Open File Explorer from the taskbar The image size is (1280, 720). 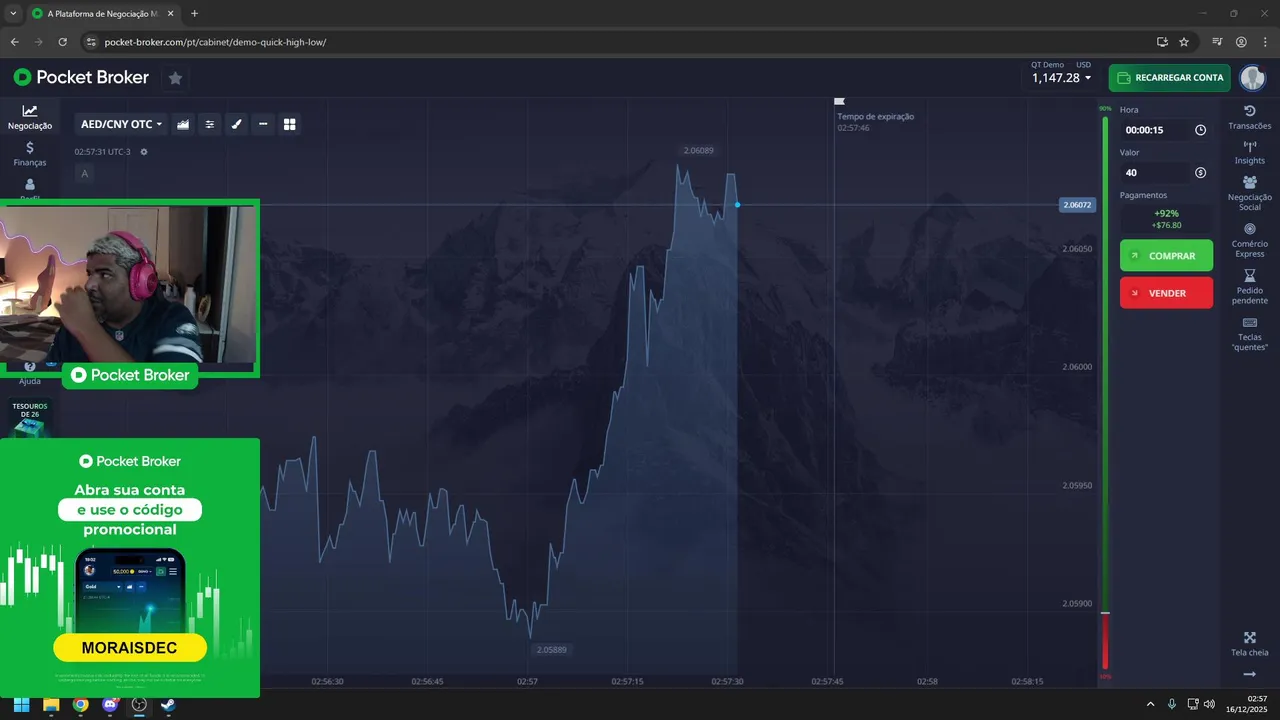click(51, 704)
